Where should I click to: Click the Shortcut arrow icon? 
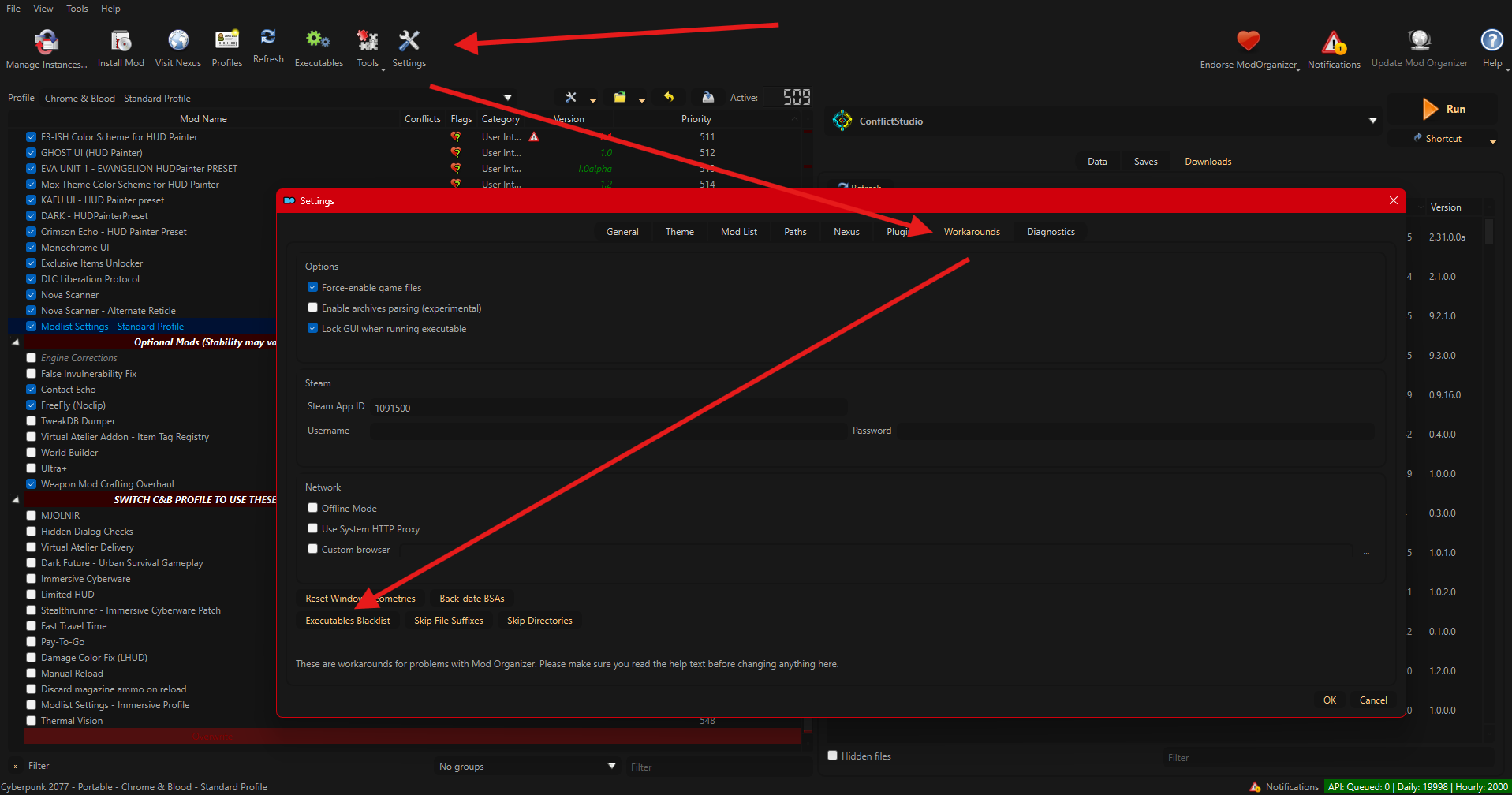1418,138
